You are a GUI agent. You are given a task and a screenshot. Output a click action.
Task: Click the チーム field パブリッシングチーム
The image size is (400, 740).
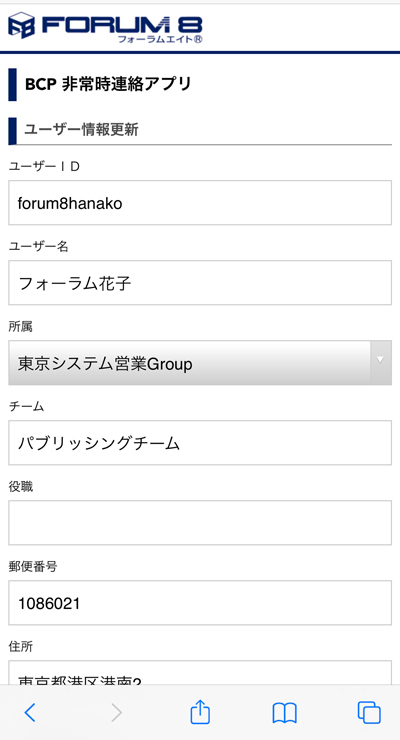click(x=200, y=442)
